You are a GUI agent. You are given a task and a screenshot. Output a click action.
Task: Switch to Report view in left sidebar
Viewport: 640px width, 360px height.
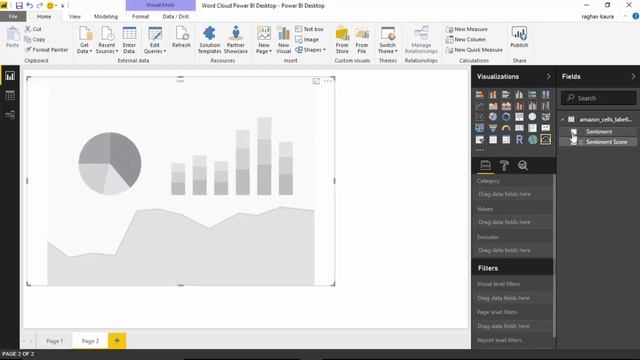10,76
